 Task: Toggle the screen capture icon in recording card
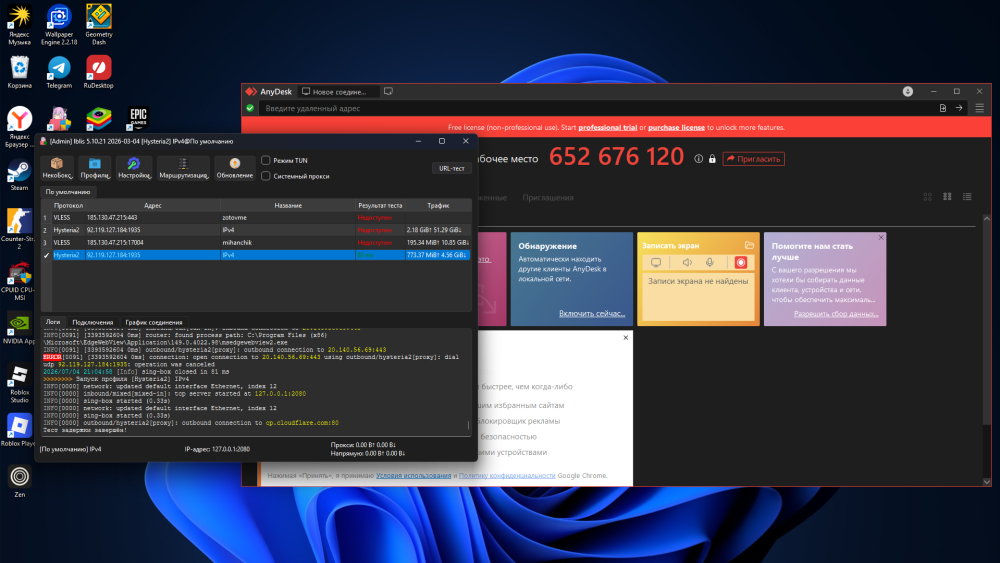[x=656, y=263]
